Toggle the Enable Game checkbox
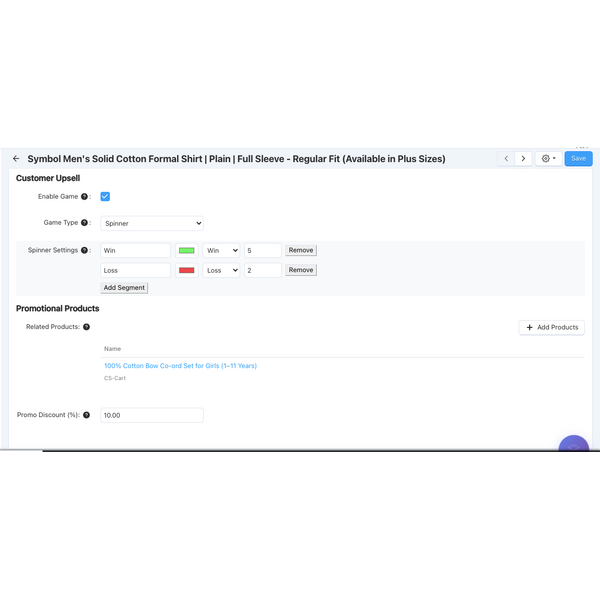 105,197
